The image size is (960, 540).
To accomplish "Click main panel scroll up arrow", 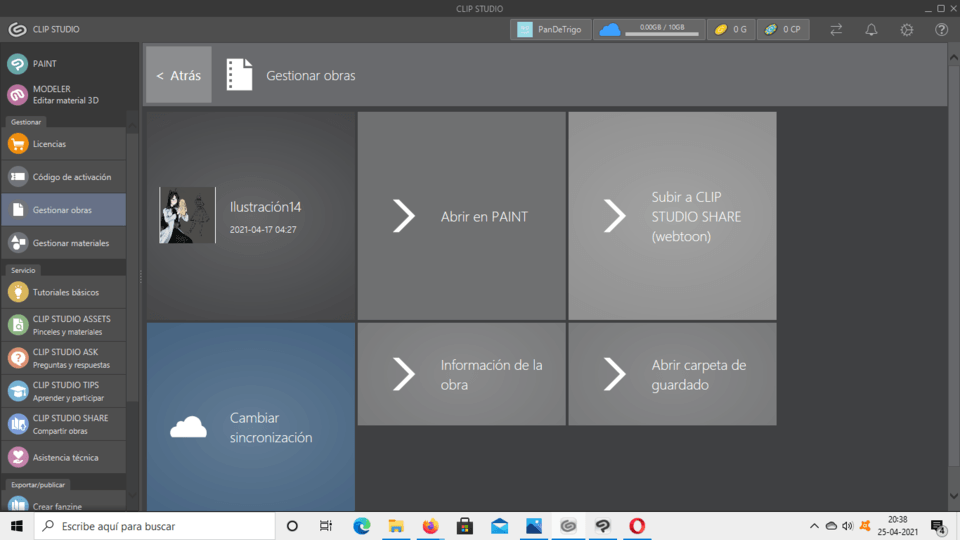I will [953, 58].
